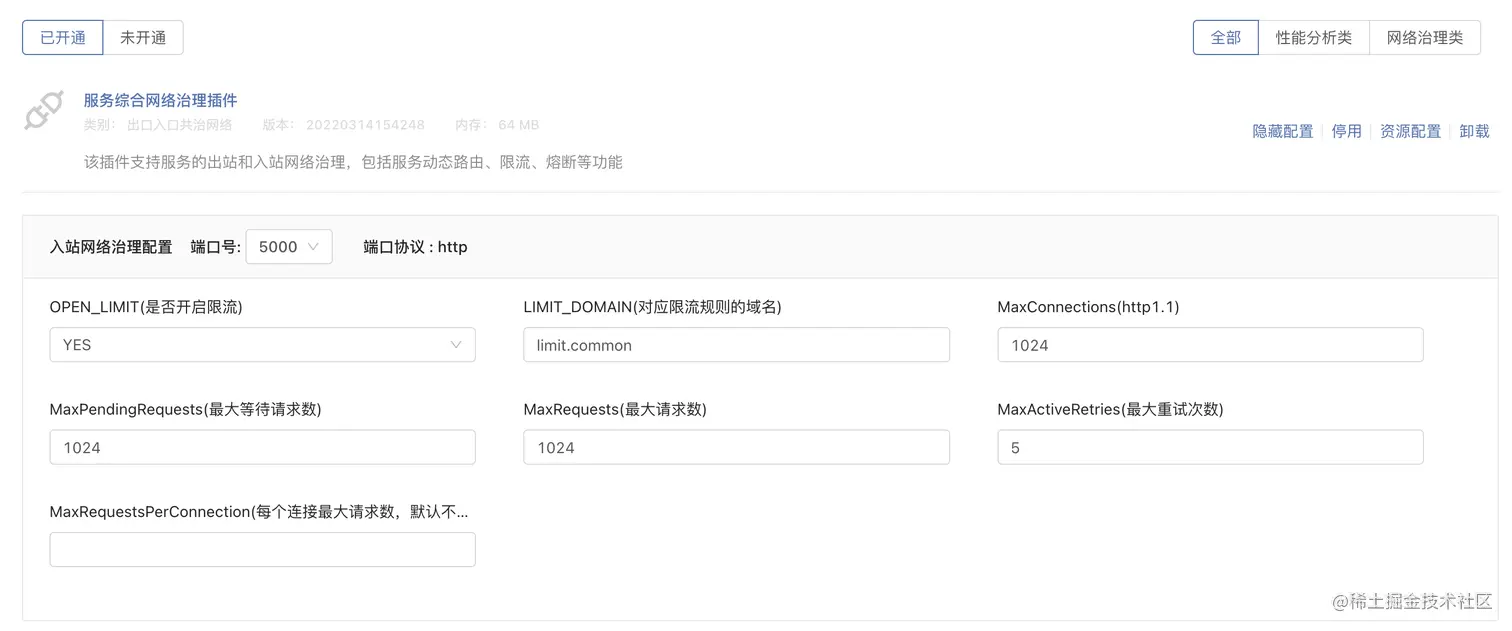Open the 端口号 5000 dropdown
1512x631 pixels.
pyautogui.click(x=289, y=246)
